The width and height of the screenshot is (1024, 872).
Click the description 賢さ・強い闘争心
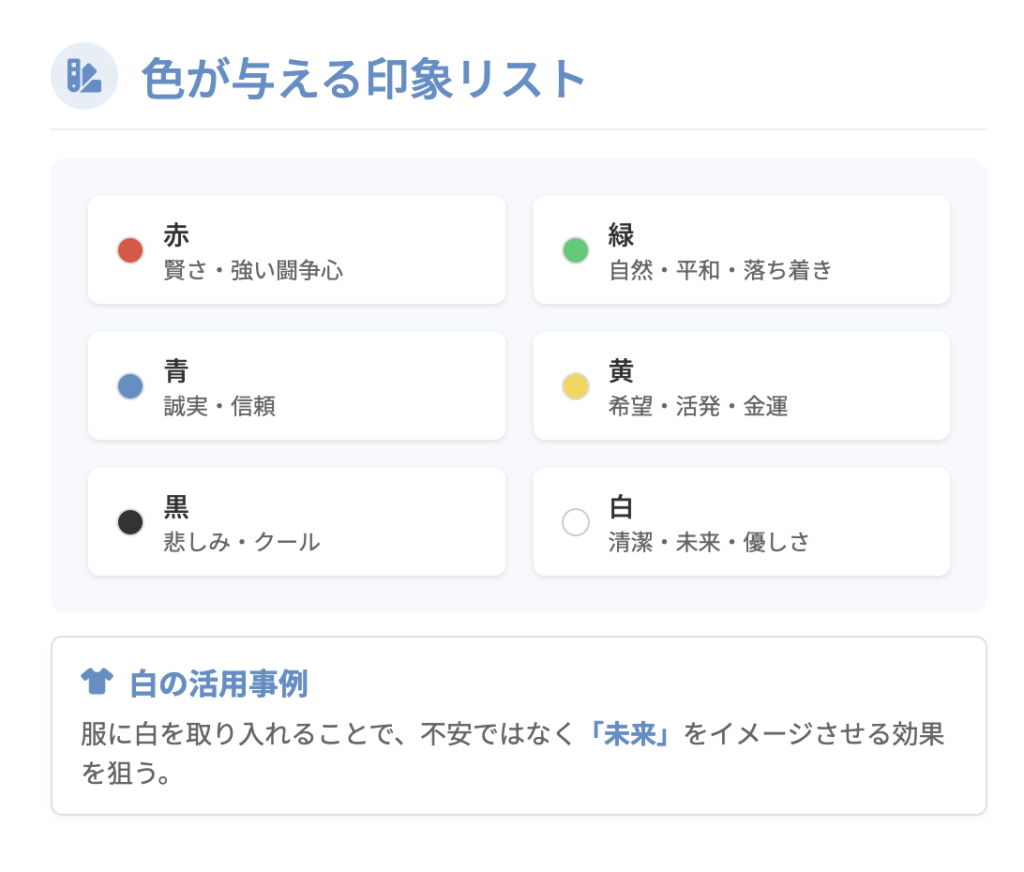[253, 270]
